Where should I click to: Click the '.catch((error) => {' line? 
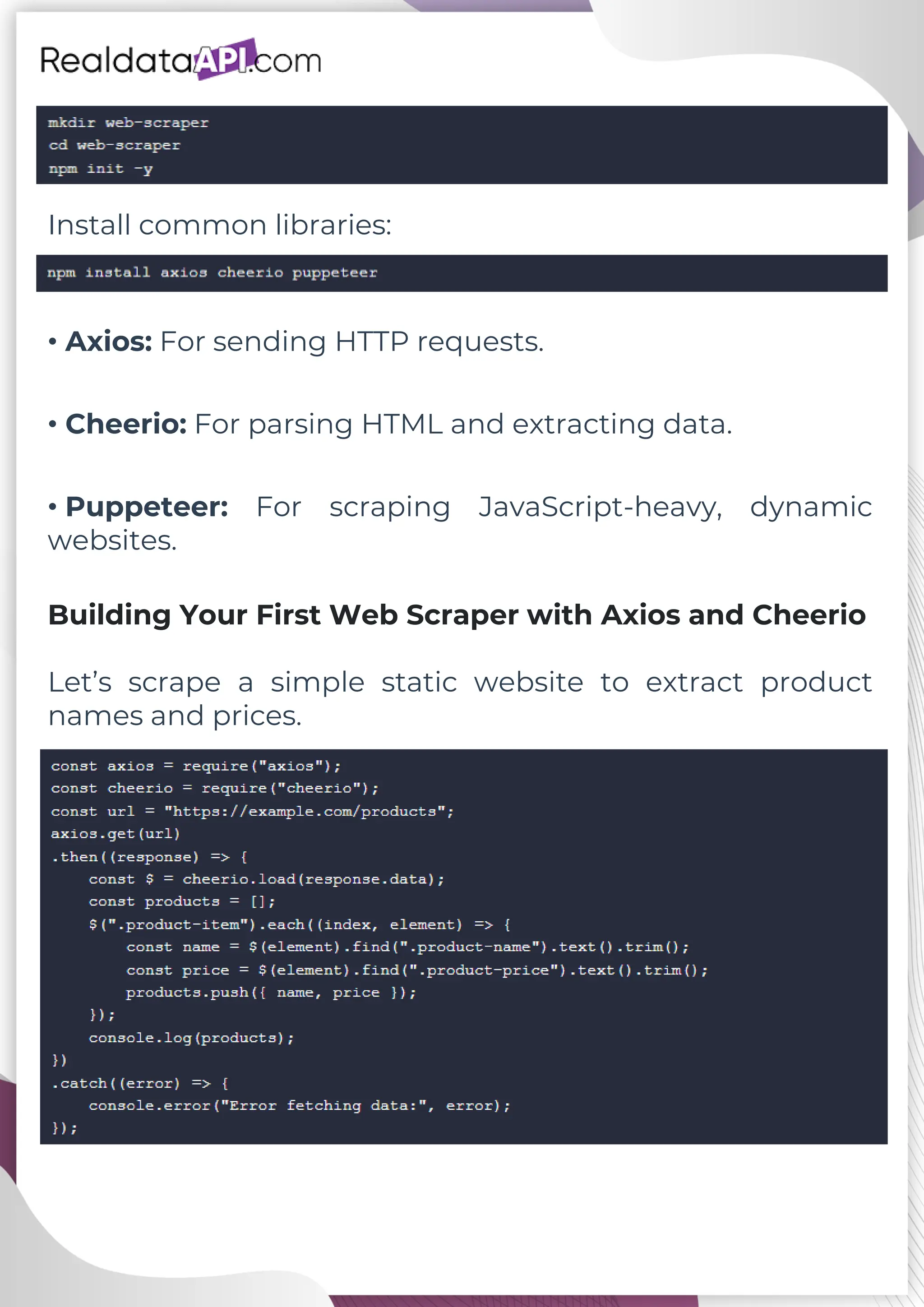(x=139, y=1083)
